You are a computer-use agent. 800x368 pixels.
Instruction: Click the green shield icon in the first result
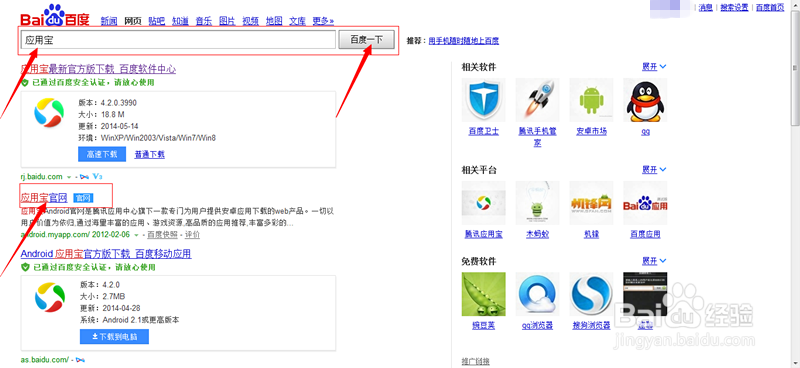(x=24, y=82)
